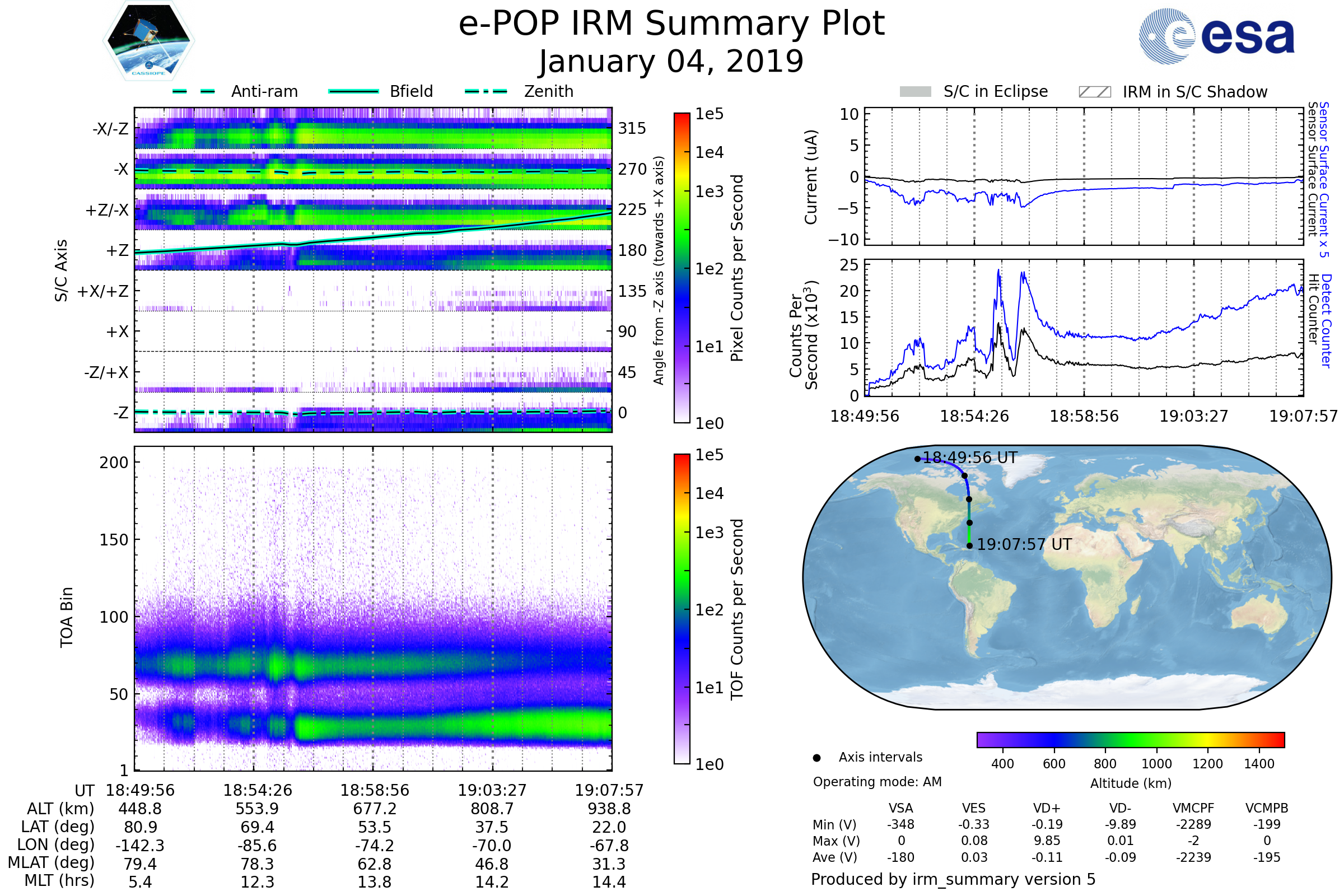
Task: Click the ESA logo
Action: pyautogui.click(x=1216, y=36)
